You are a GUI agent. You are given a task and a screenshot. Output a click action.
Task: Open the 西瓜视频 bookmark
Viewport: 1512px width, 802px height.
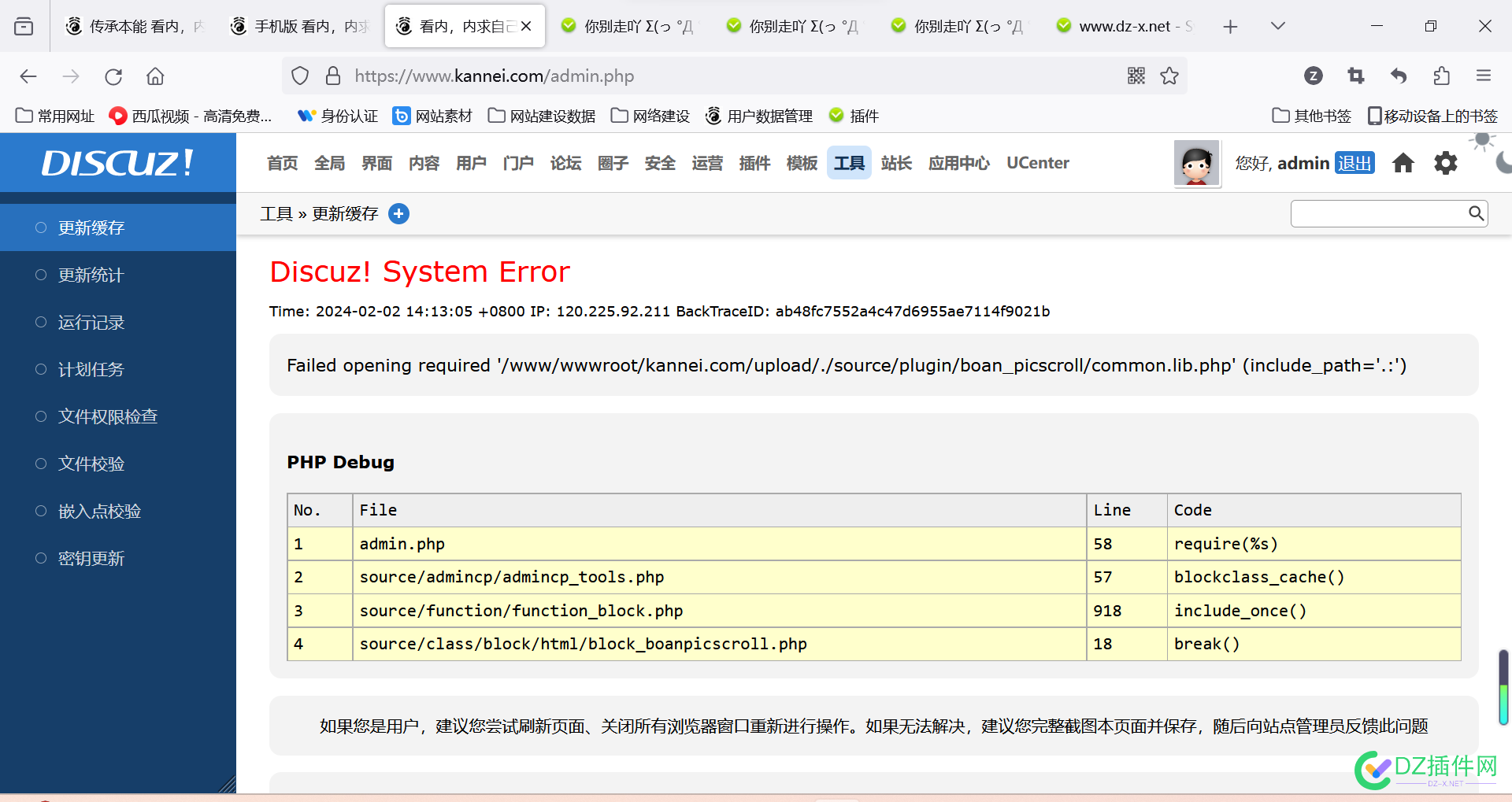coord(191,116)
